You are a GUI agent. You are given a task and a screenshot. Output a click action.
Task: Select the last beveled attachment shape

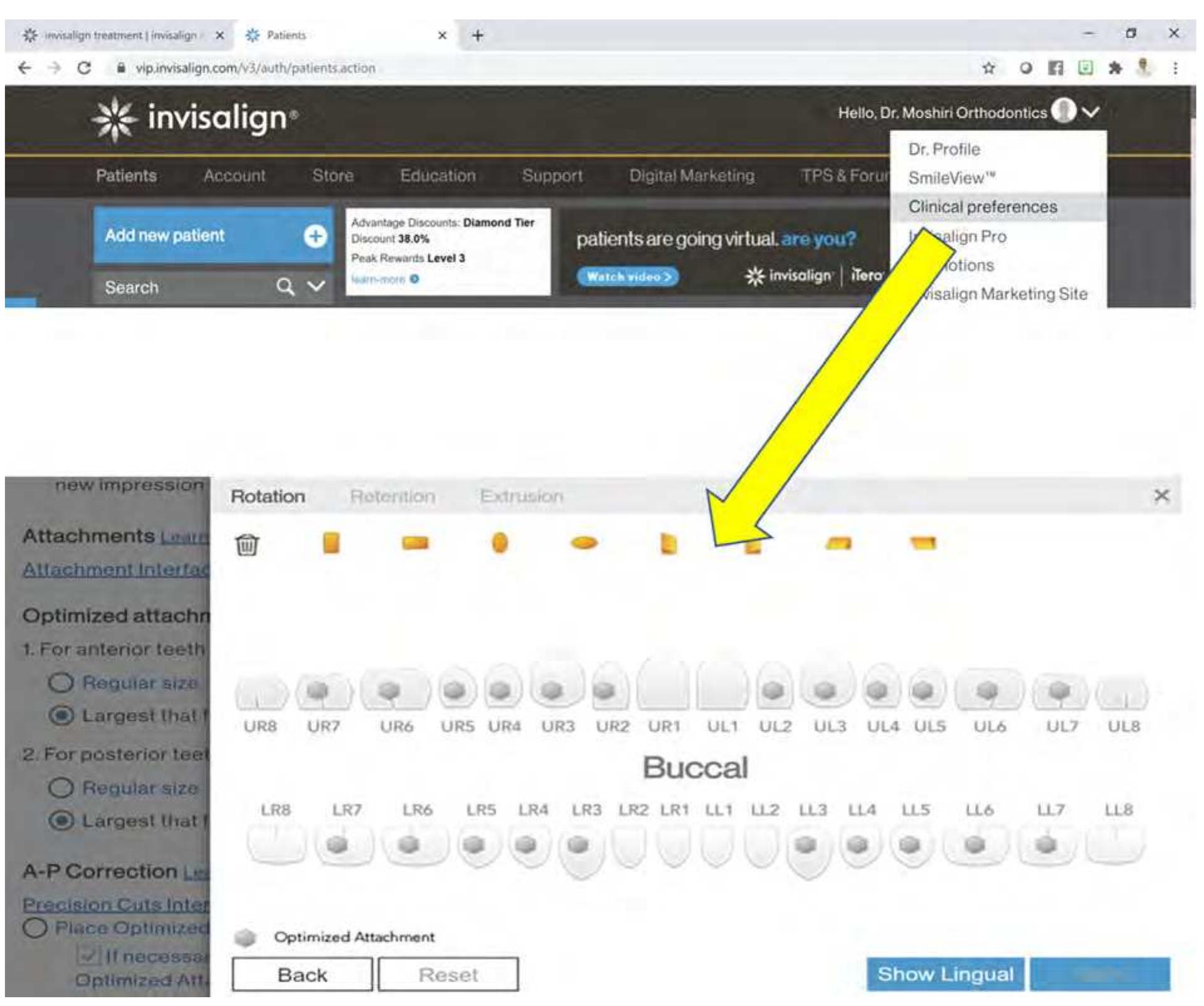coord(922,543)
